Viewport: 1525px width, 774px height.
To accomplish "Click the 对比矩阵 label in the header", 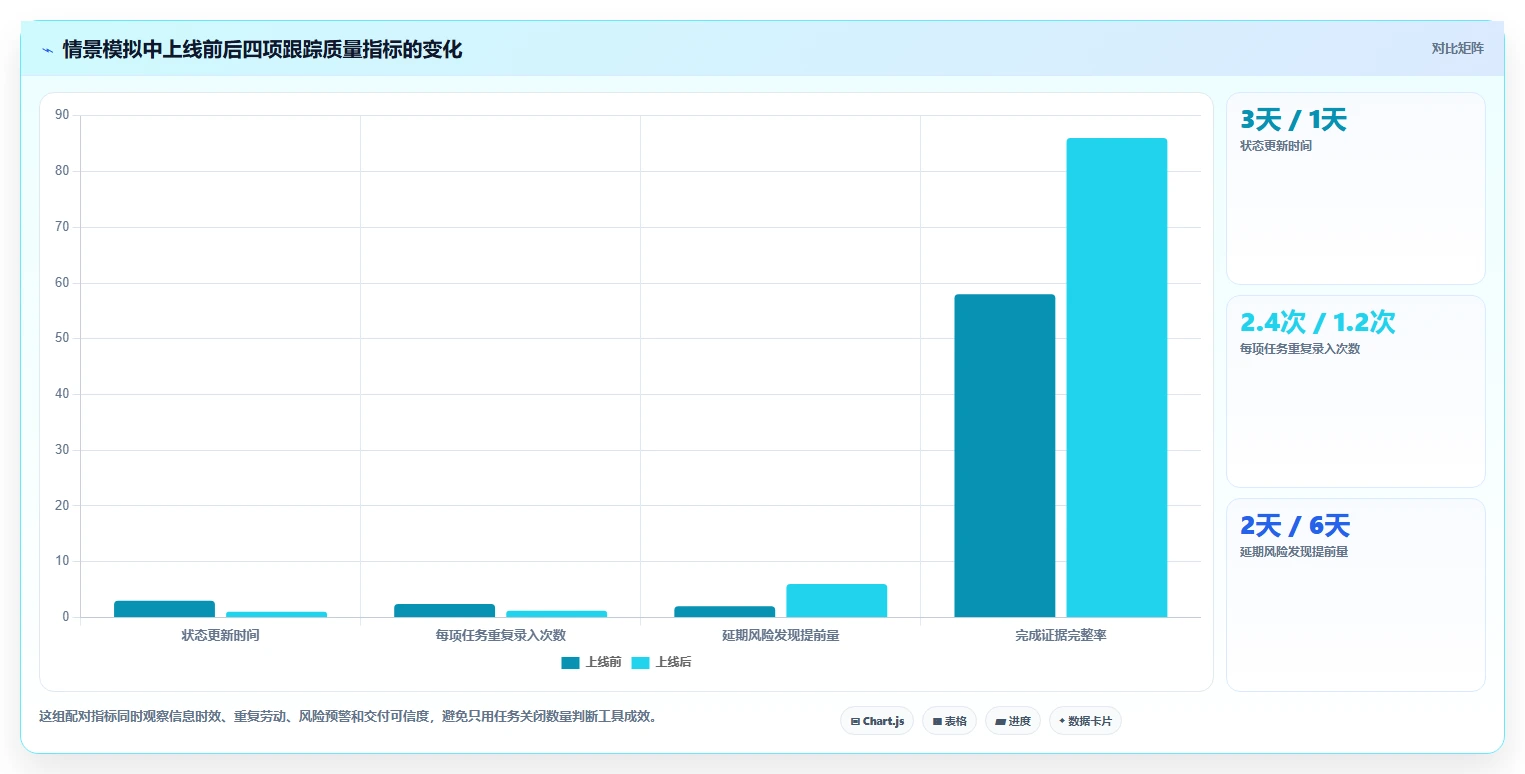I will [1457, 48].
